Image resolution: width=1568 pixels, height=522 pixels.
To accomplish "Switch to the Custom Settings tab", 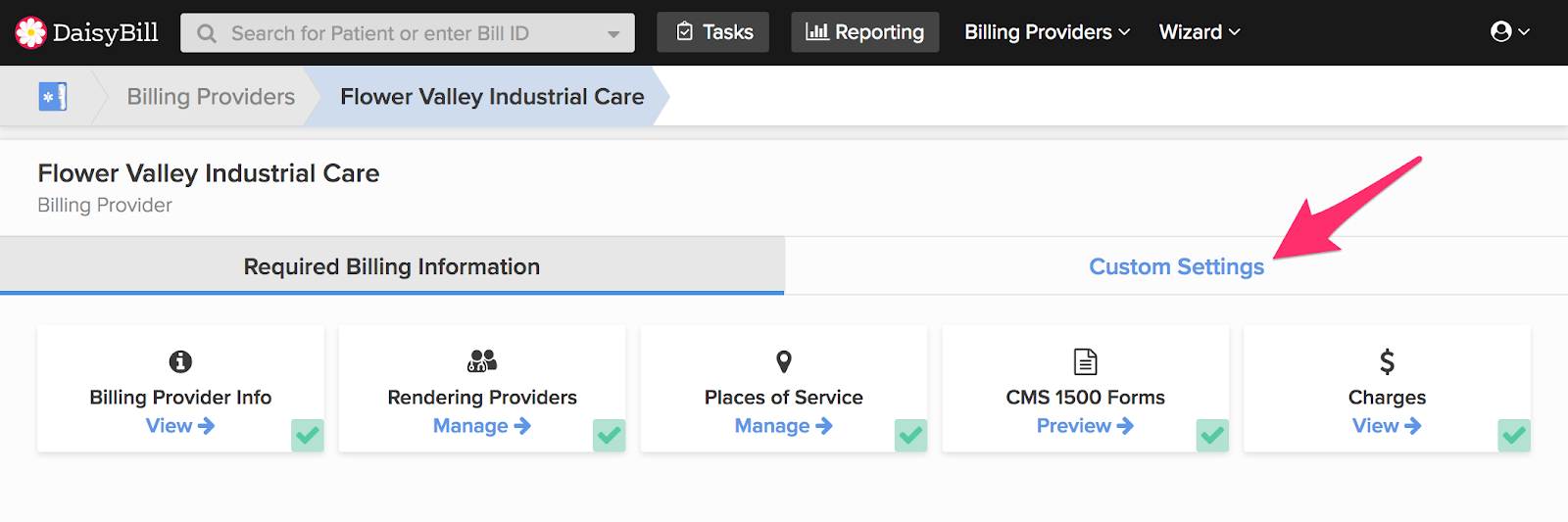I will [x=1176, y=266].
